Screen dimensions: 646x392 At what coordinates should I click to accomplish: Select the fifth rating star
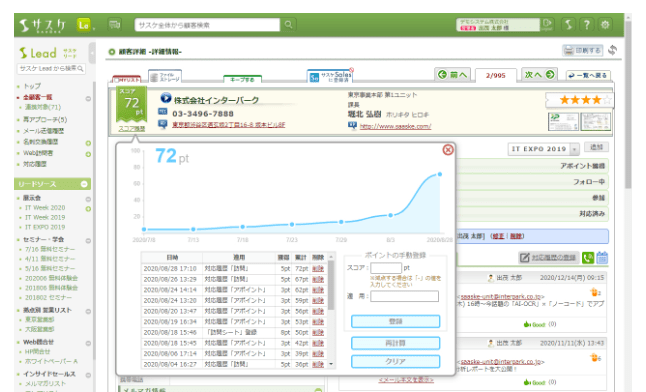[607, 100]
